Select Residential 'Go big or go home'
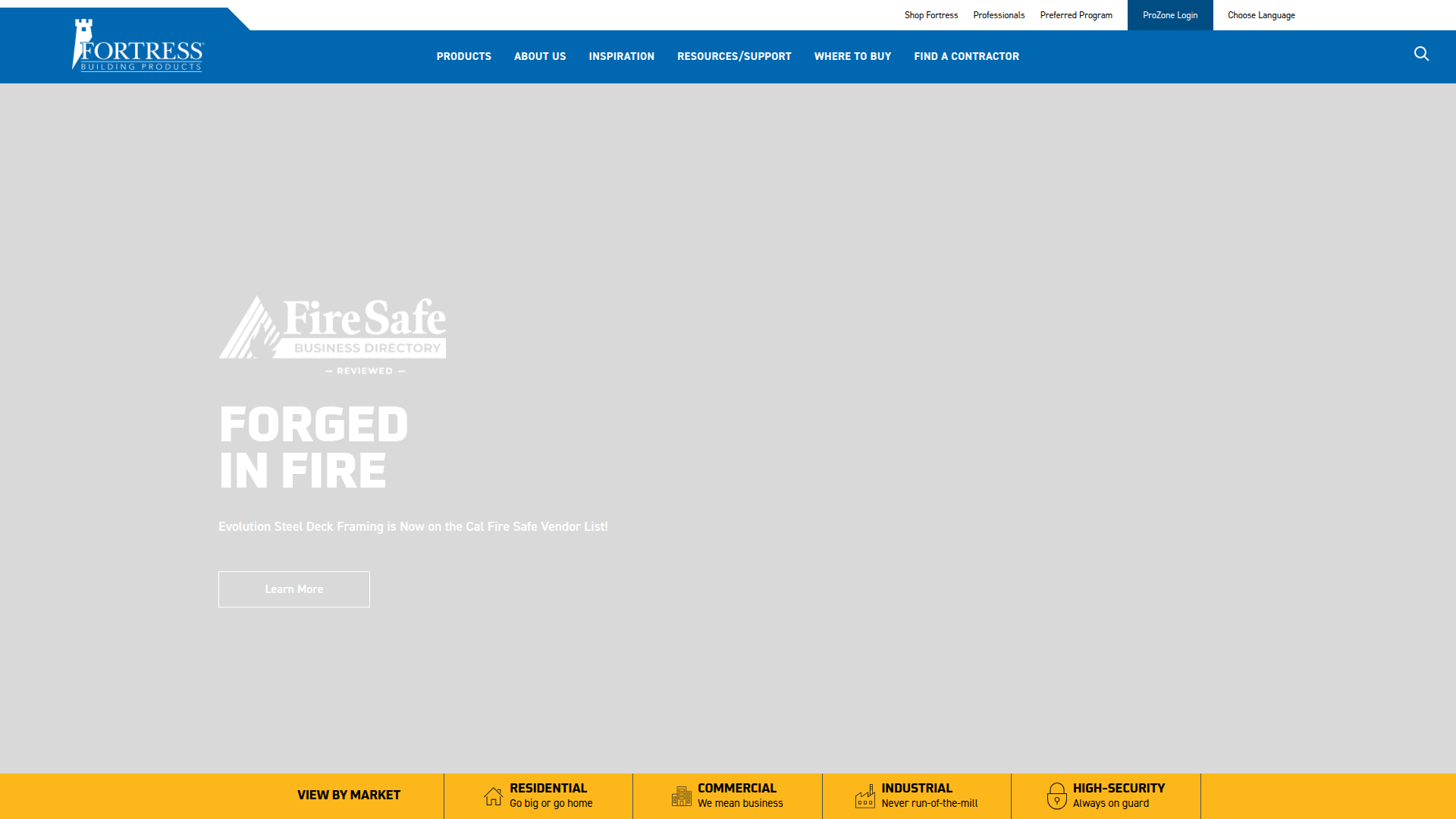This screenshot has height=819, width=1456. tap(538, 796)
